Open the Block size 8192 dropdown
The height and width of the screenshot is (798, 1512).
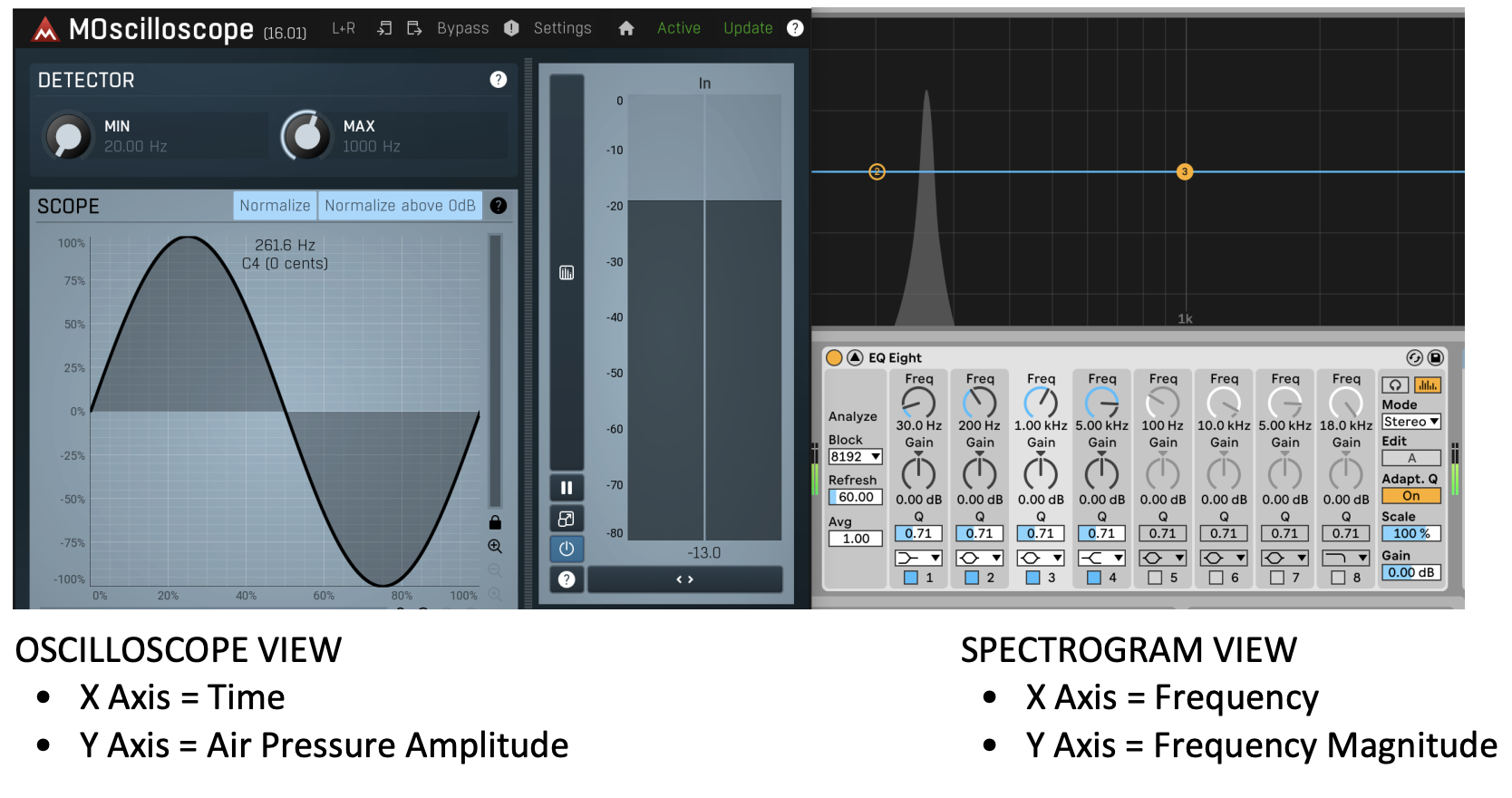pos(856,457)
